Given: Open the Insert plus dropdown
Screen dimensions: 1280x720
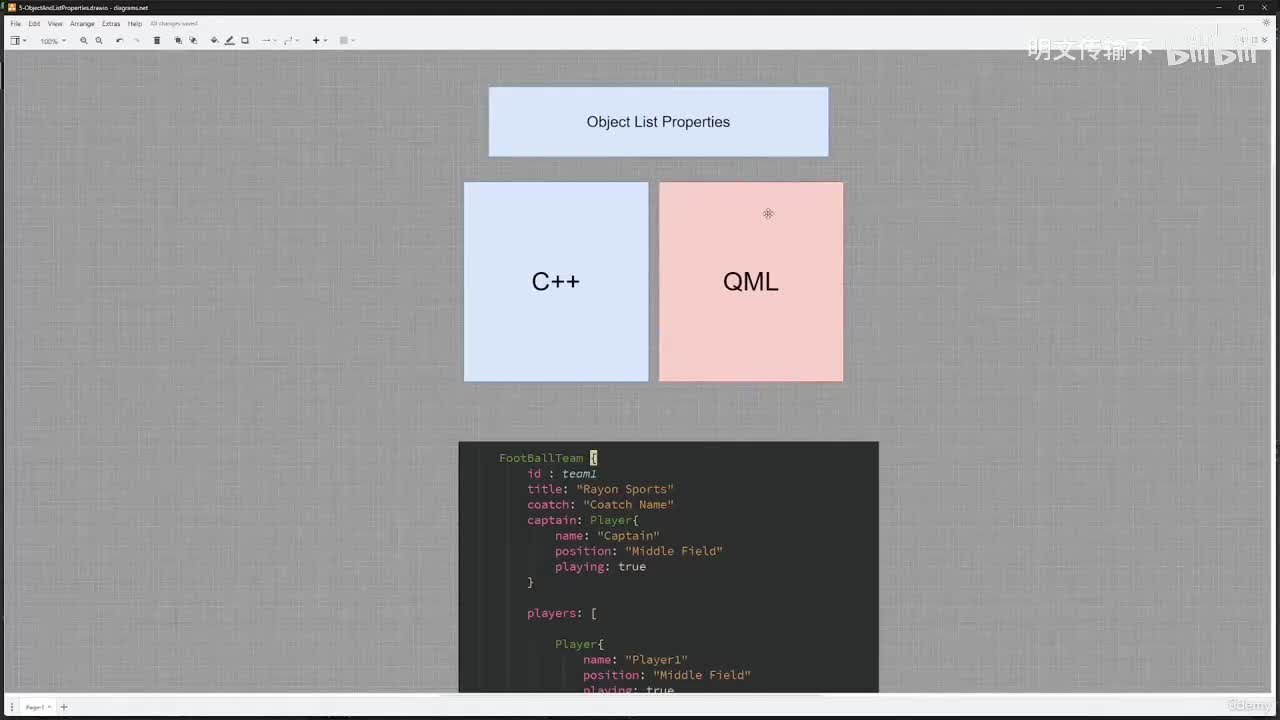Looking at the screenshot, I should [x=319, y=41].
